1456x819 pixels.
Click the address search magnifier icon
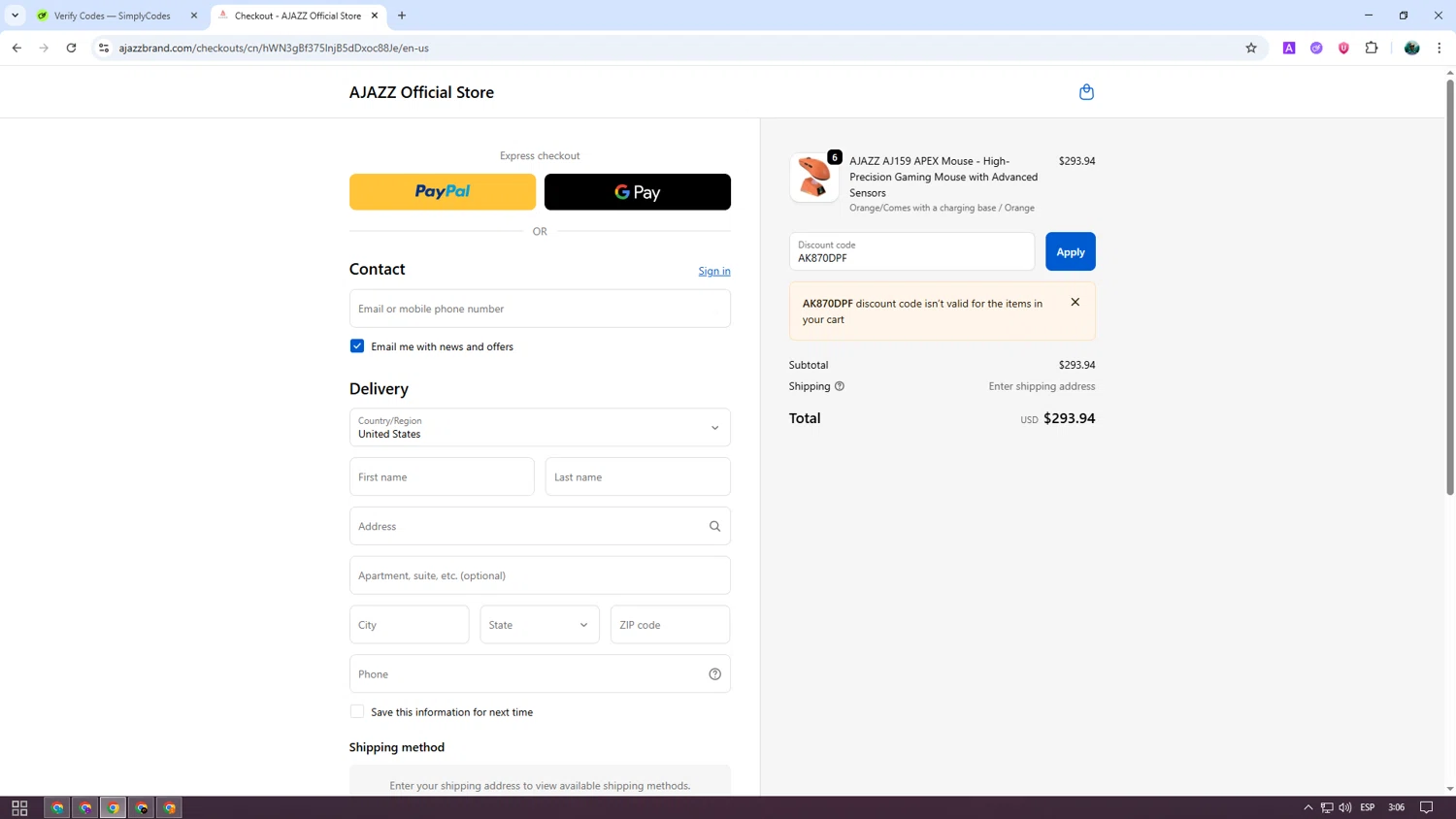point(714,526)
